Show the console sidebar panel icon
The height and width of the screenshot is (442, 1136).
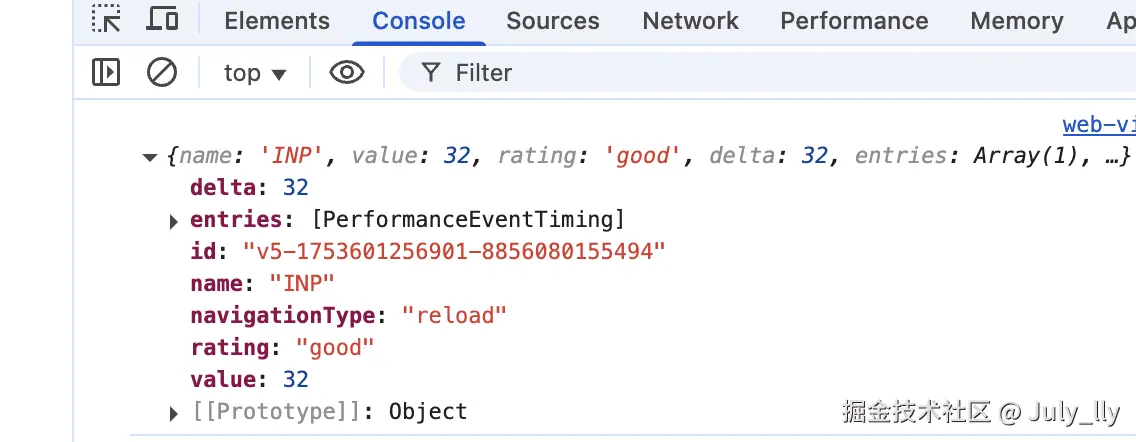(x=106, y=72)
